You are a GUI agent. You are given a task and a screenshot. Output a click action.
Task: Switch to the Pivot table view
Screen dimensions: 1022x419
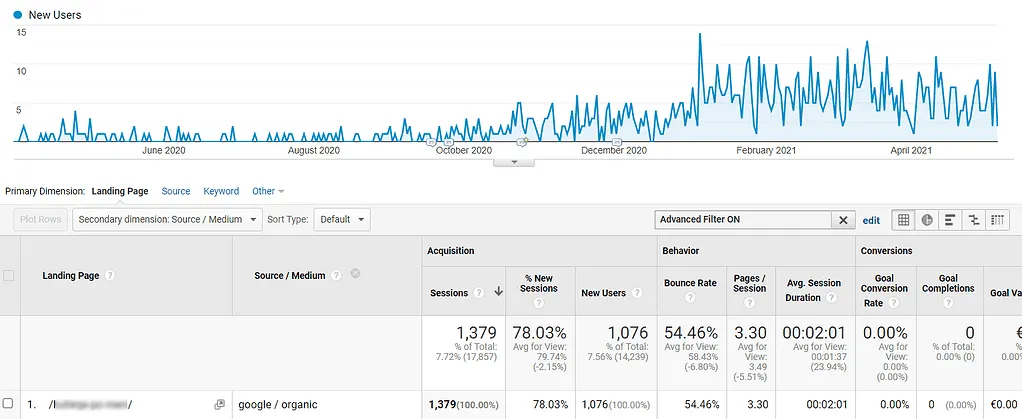(997, 220)
